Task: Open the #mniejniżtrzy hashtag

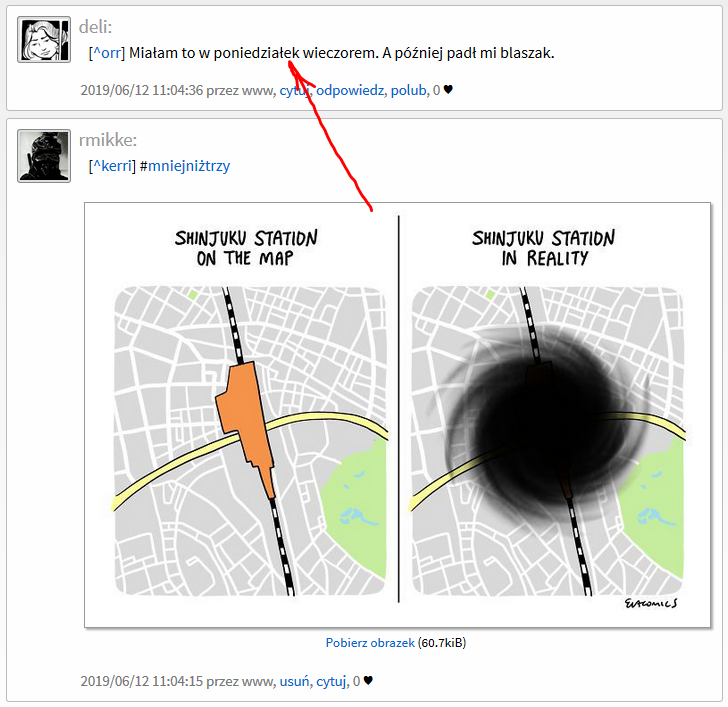Action: 185,166
